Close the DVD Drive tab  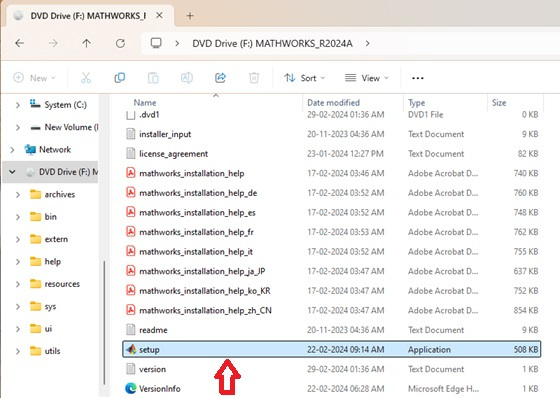coord(159,15)
